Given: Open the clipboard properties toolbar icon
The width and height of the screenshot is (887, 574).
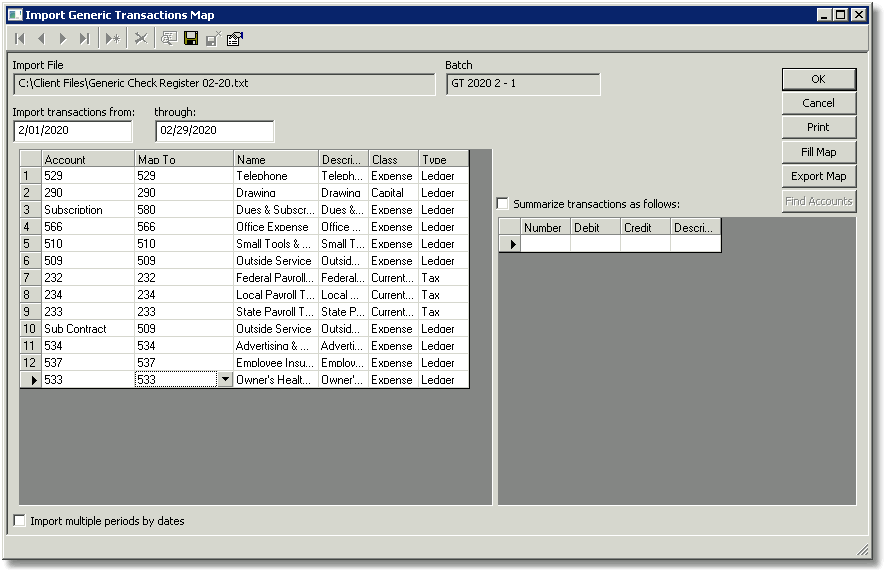Looking at the screenshot, I should [x=234, y=39].
